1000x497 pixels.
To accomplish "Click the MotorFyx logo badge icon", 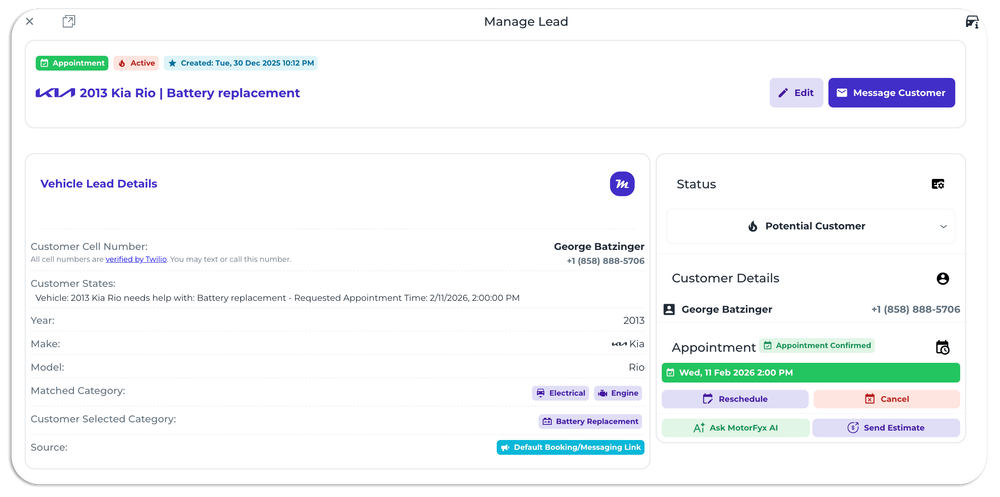I will pyautogui.click(x=622, y=184).
